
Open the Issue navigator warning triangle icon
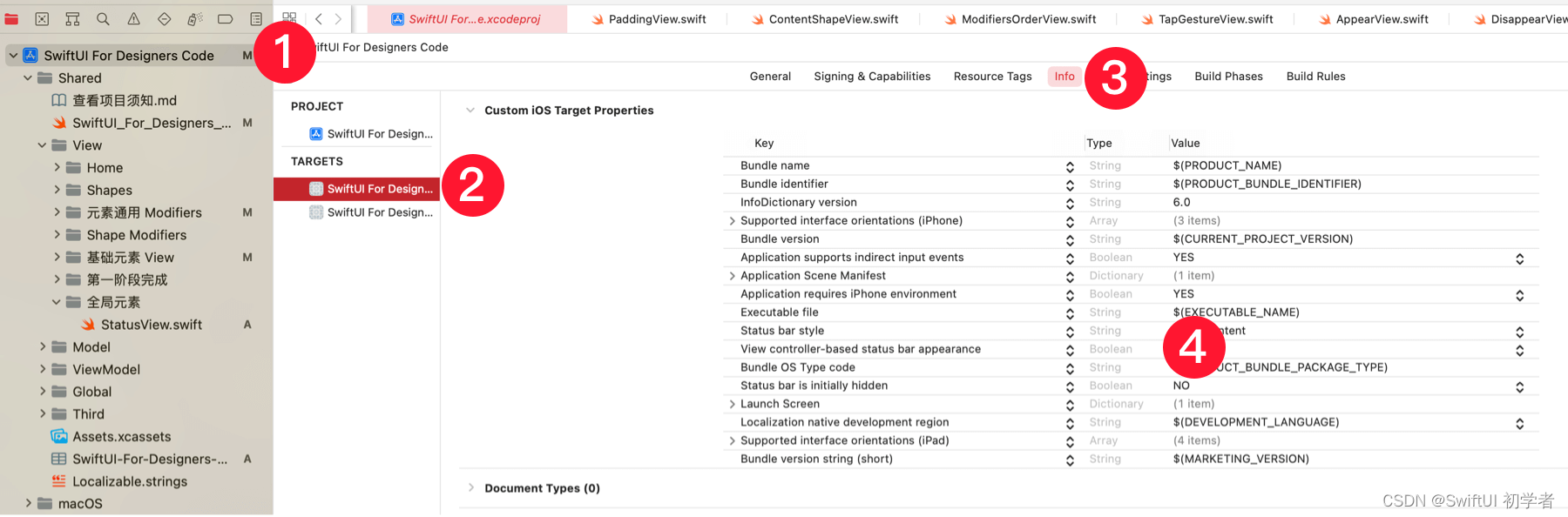coord(133,18)
